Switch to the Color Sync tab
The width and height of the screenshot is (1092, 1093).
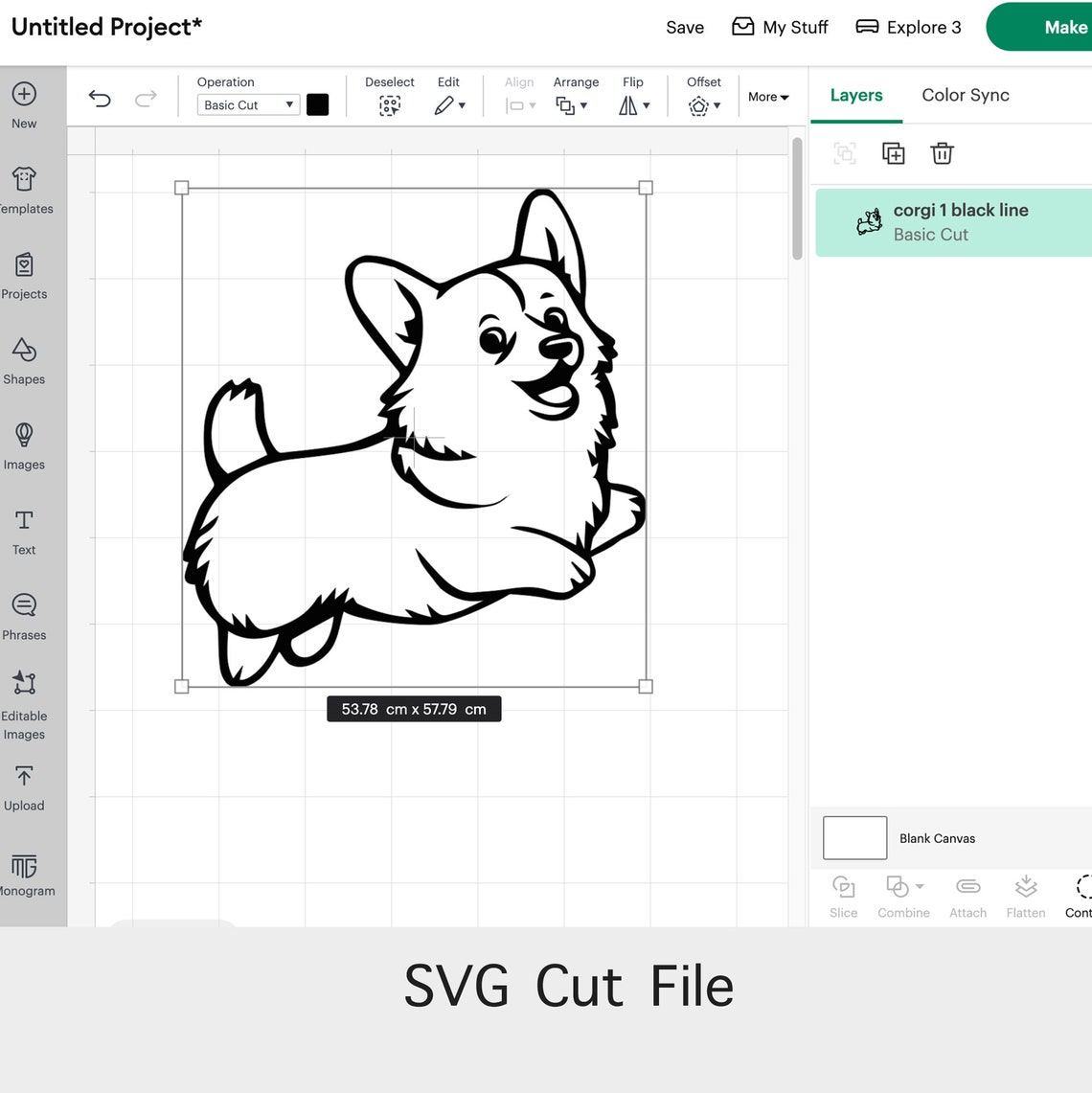(965, 95)
